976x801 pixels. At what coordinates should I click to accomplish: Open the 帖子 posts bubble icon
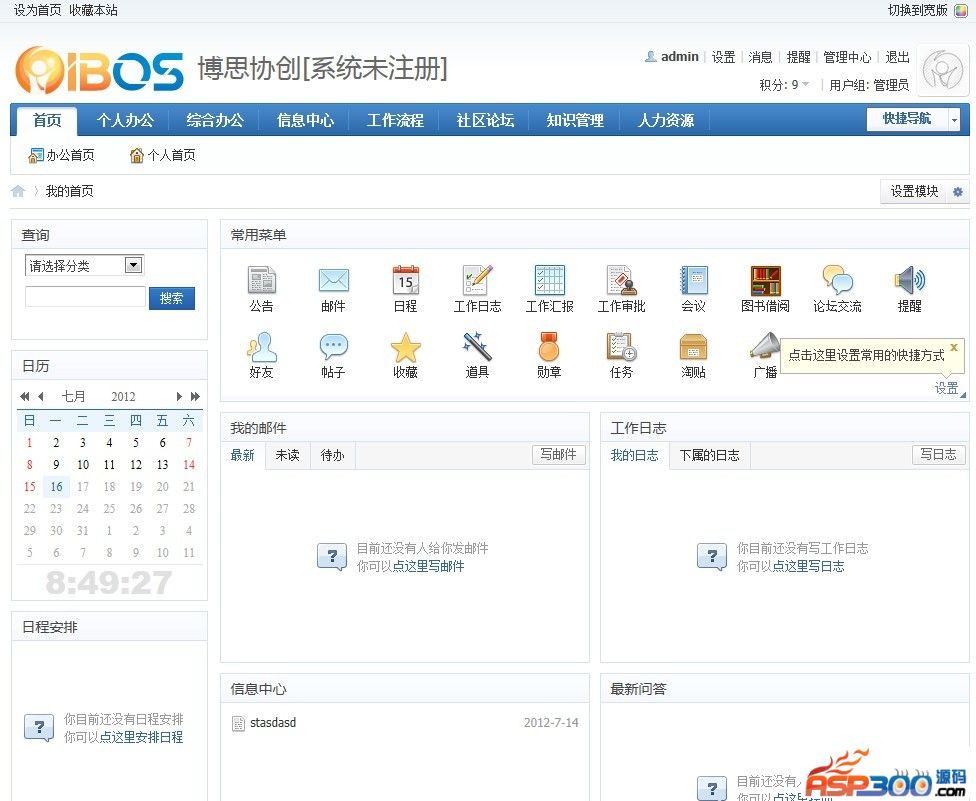pos(334,347)
